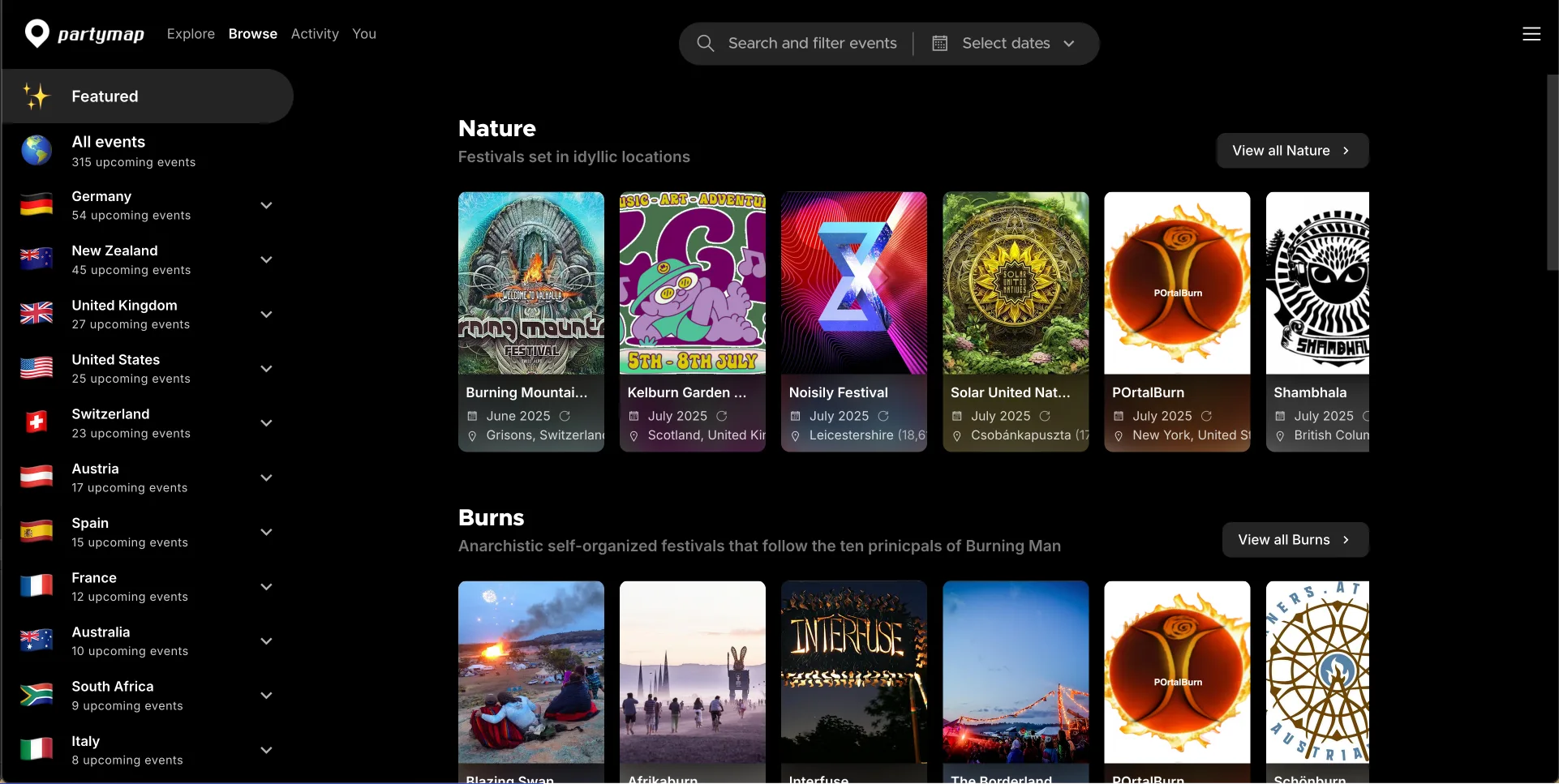The width and height of the screenshot is (1559, 784).
Task: Expand the Spain region list
Action: (x=266, y=532)
